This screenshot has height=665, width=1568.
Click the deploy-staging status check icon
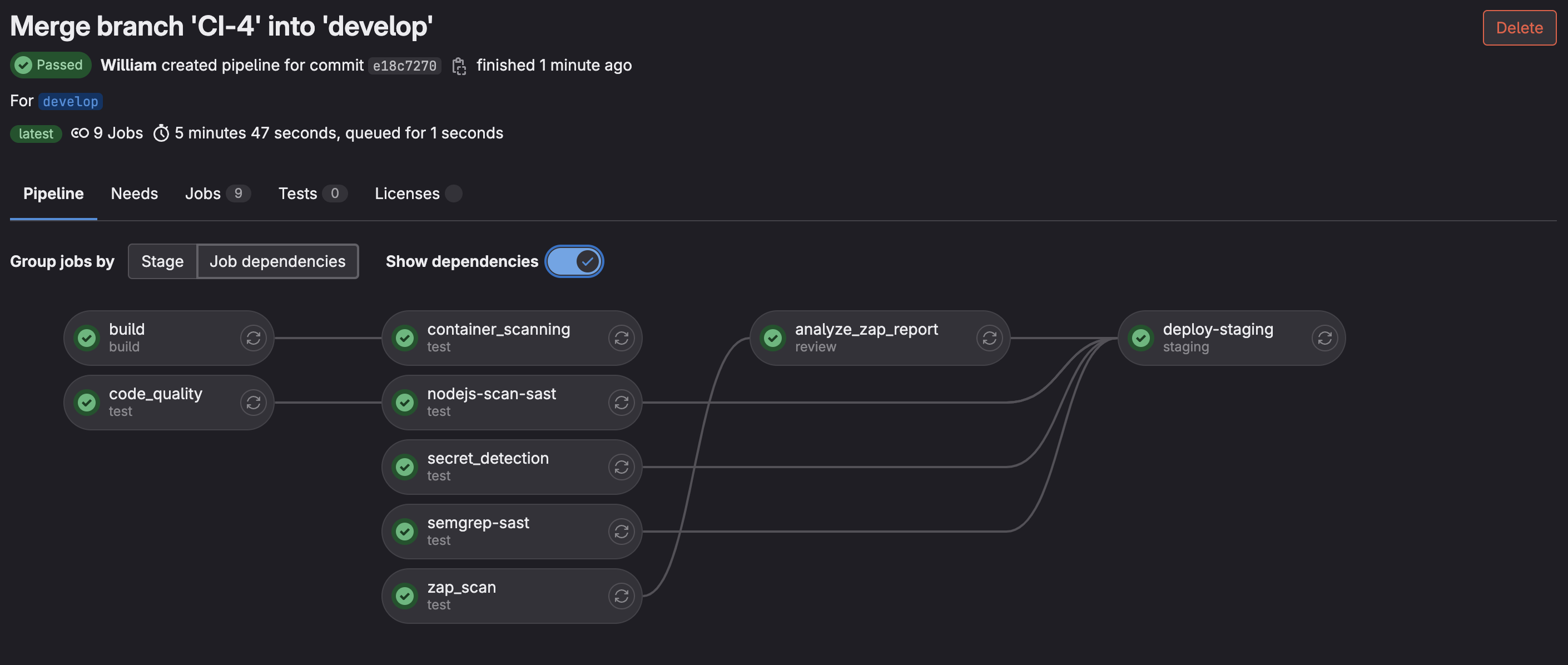[x=1141, y=338]
